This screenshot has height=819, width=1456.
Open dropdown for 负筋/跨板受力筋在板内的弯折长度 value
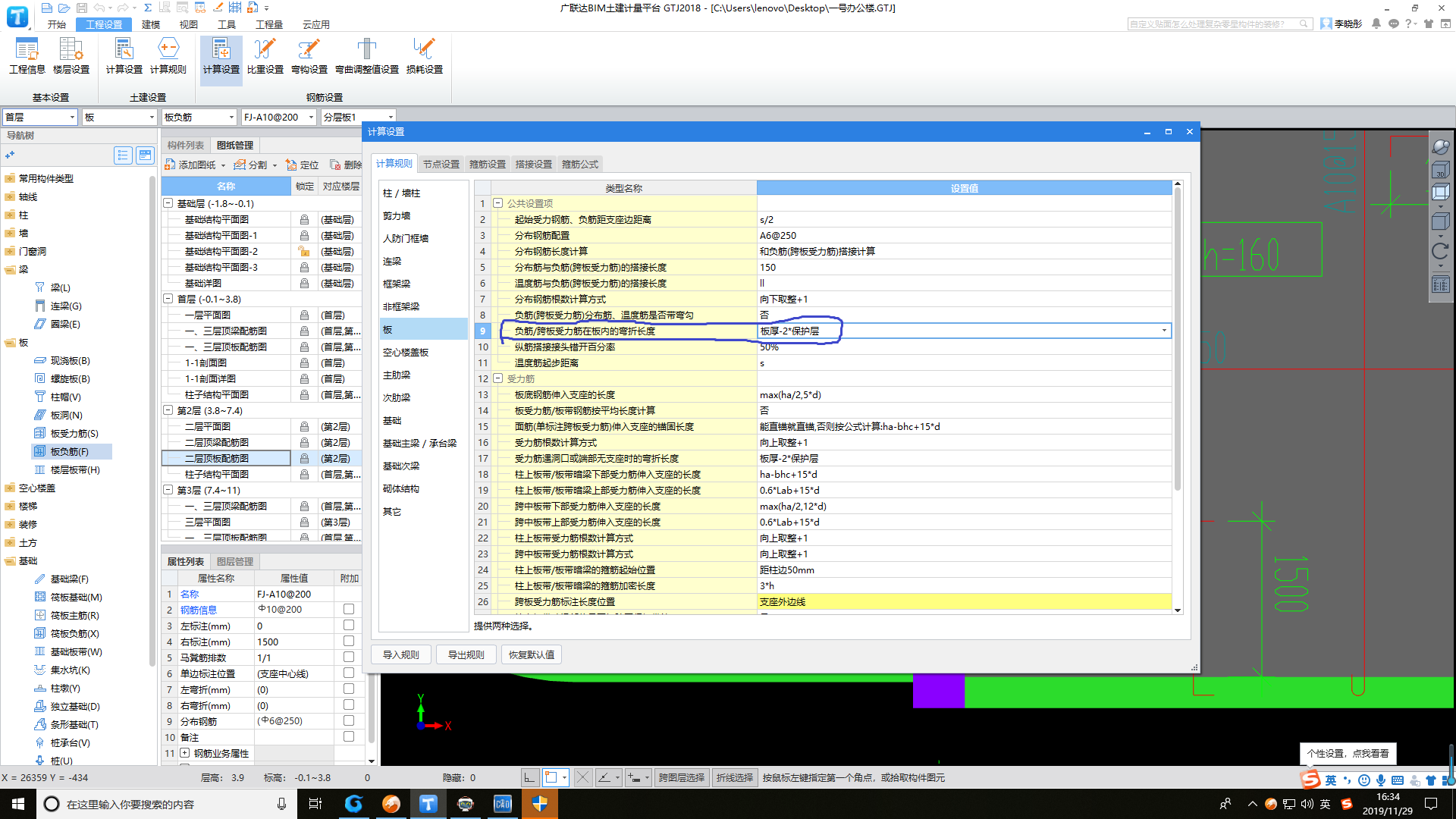tap(1164, 331)
